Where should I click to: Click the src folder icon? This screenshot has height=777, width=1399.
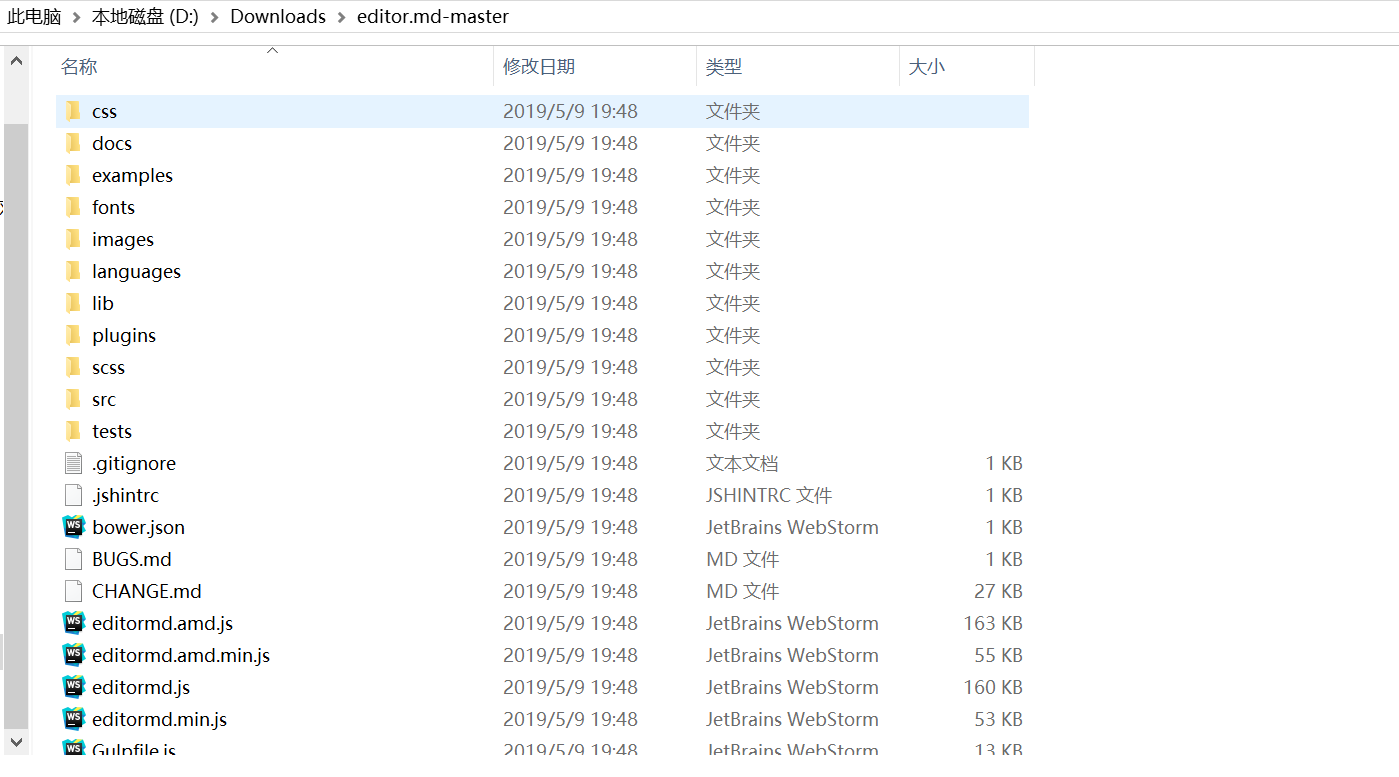click(x=73, y=399)
